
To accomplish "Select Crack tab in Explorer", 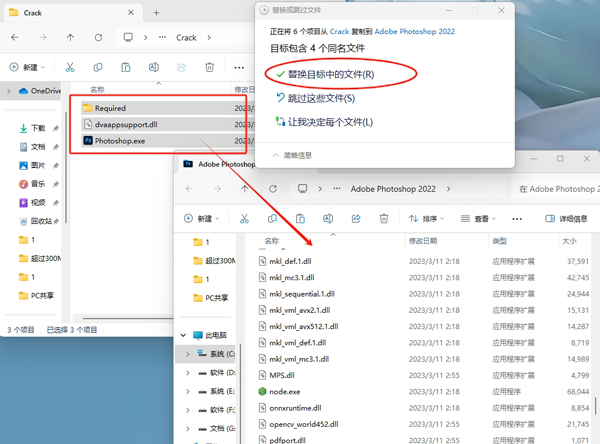I will [x=73, y=13].
